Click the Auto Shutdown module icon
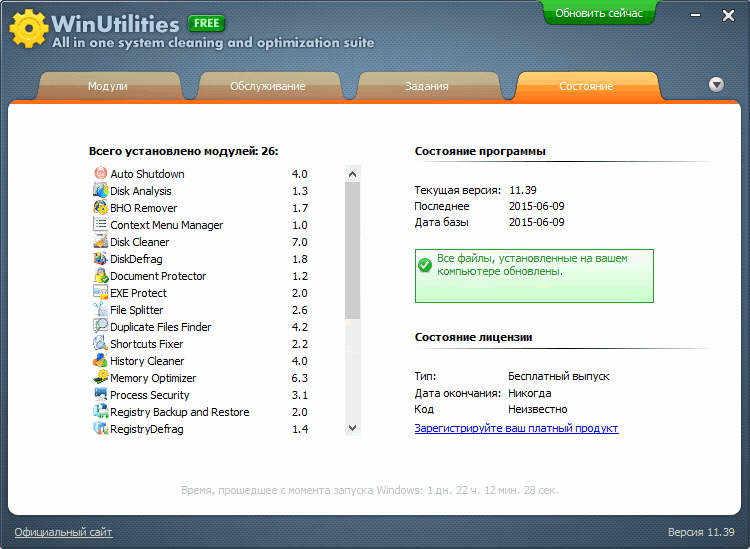Image resolution: width=750 pixels, height=549 pixels. (x=100, y=173)
